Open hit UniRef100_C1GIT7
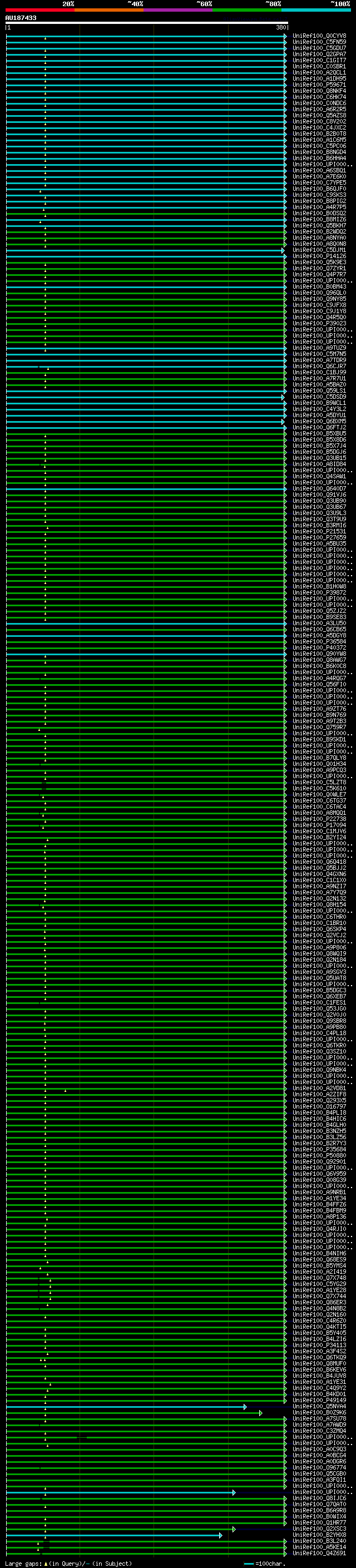The width and height of the screenshot is (356, 1568). pyautogui.click(x=319, y=60)
